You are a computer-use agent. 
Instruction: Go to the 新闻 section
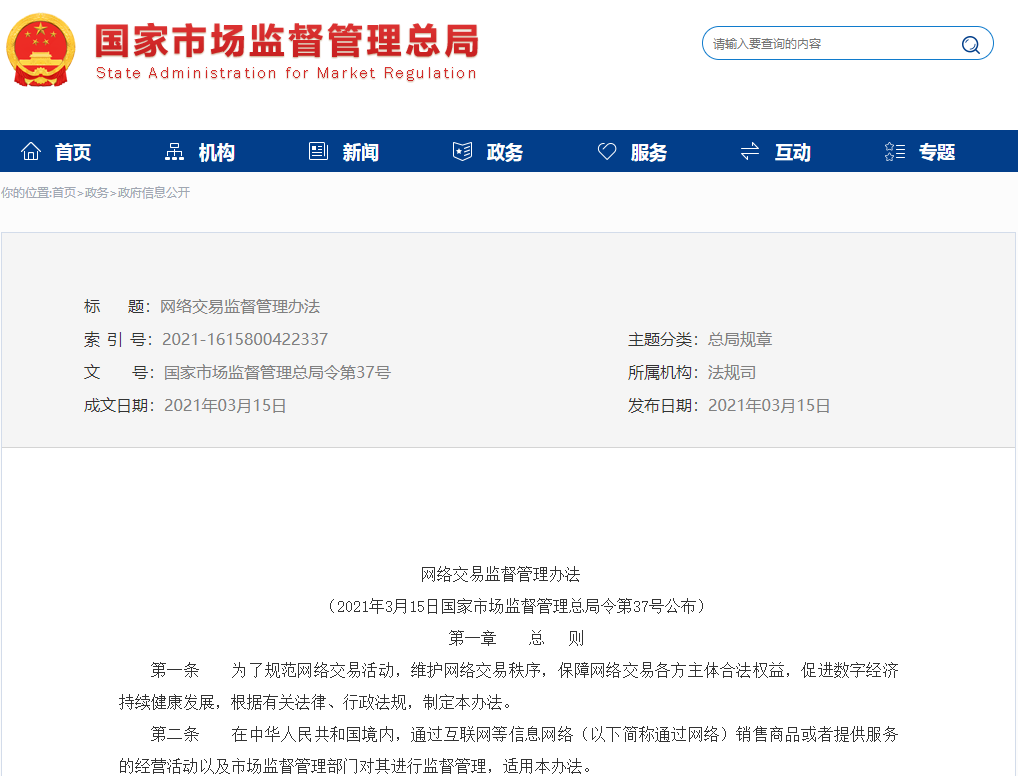(x=361, y=153)
